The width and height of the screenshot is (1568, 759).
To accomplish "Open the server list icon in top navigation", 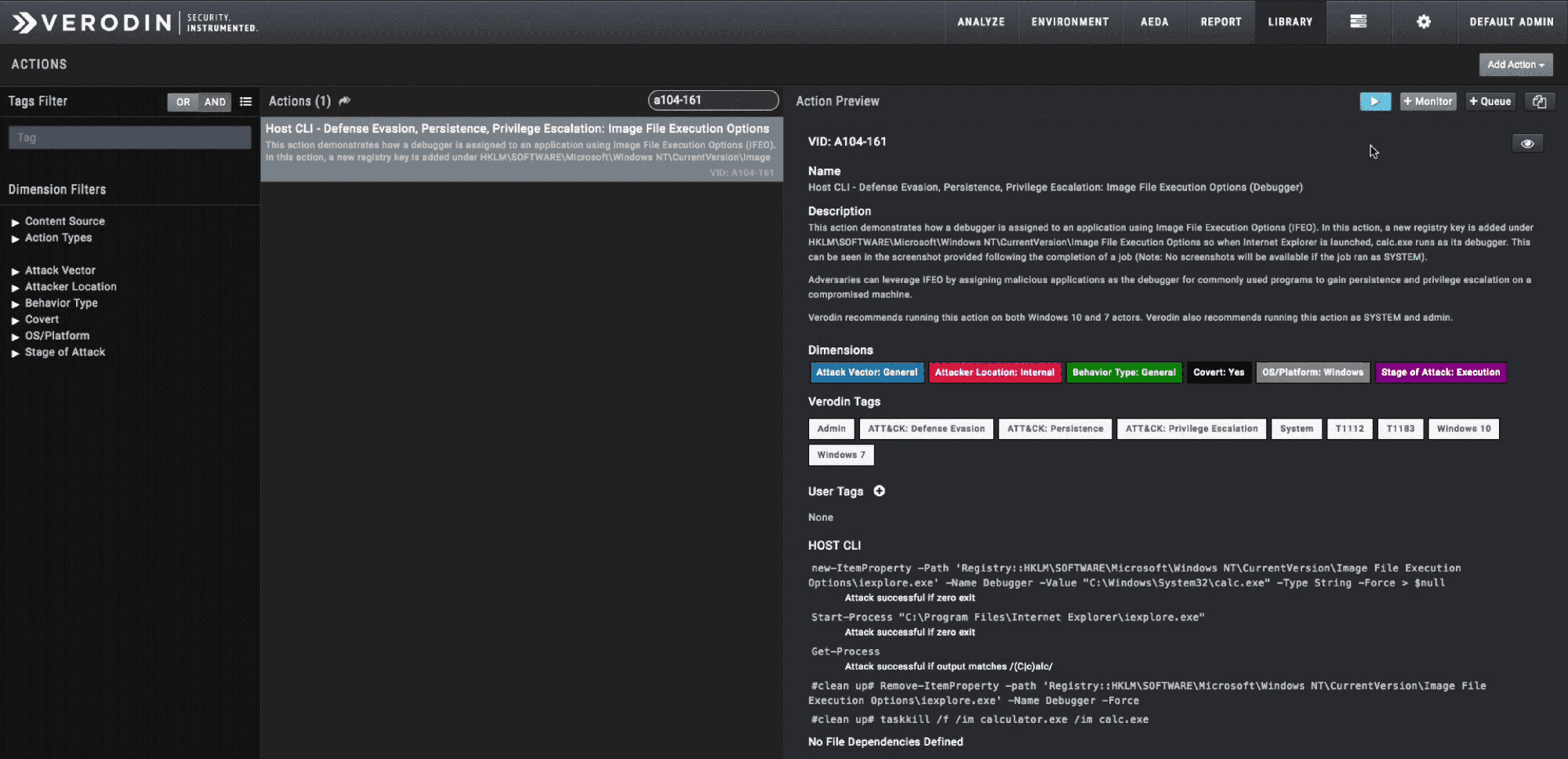I will (1359, 22).
